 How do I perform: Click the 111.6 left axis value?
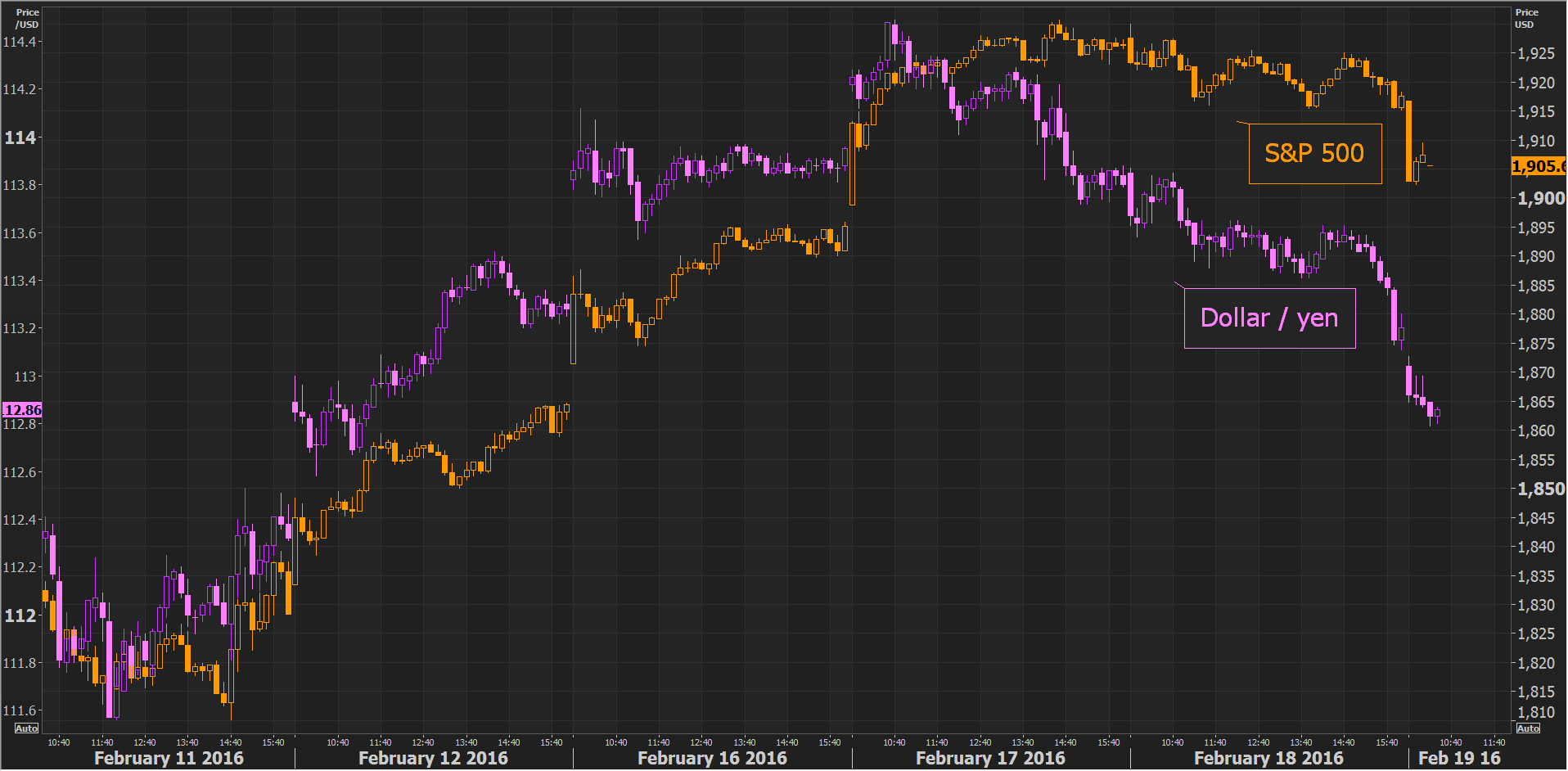coord(20,710)
